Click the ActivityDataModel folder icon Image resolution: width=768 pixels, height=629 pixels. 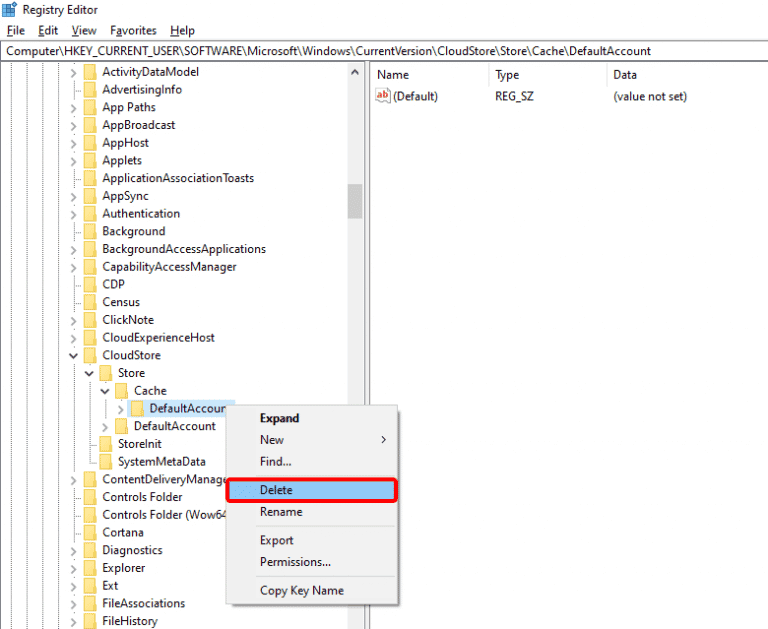click(x=90, y=72)
